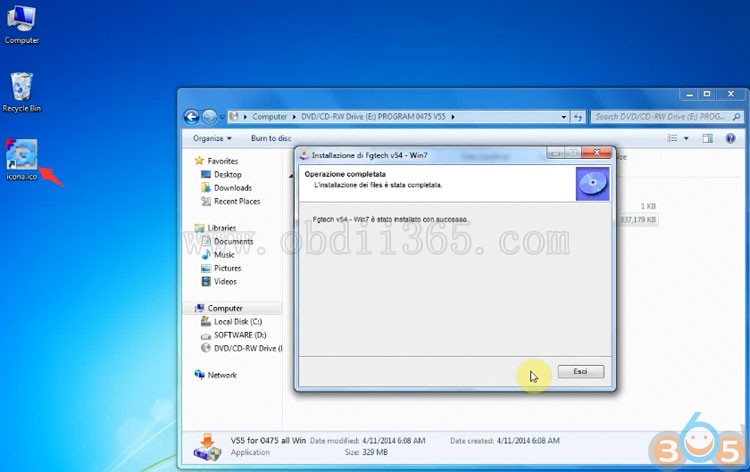Open the Music library
Screen dimensions: 750x472
coord(224,255)
